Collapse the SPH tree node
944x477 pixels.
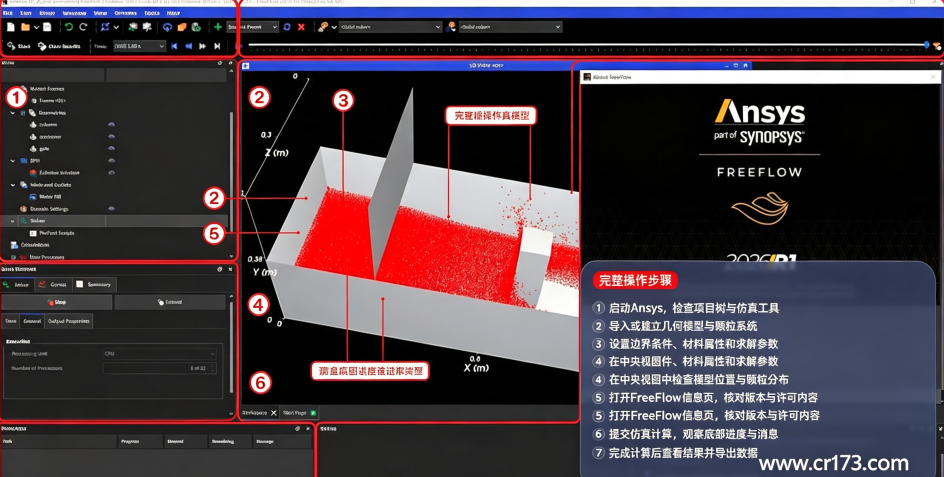coord(13,161)
